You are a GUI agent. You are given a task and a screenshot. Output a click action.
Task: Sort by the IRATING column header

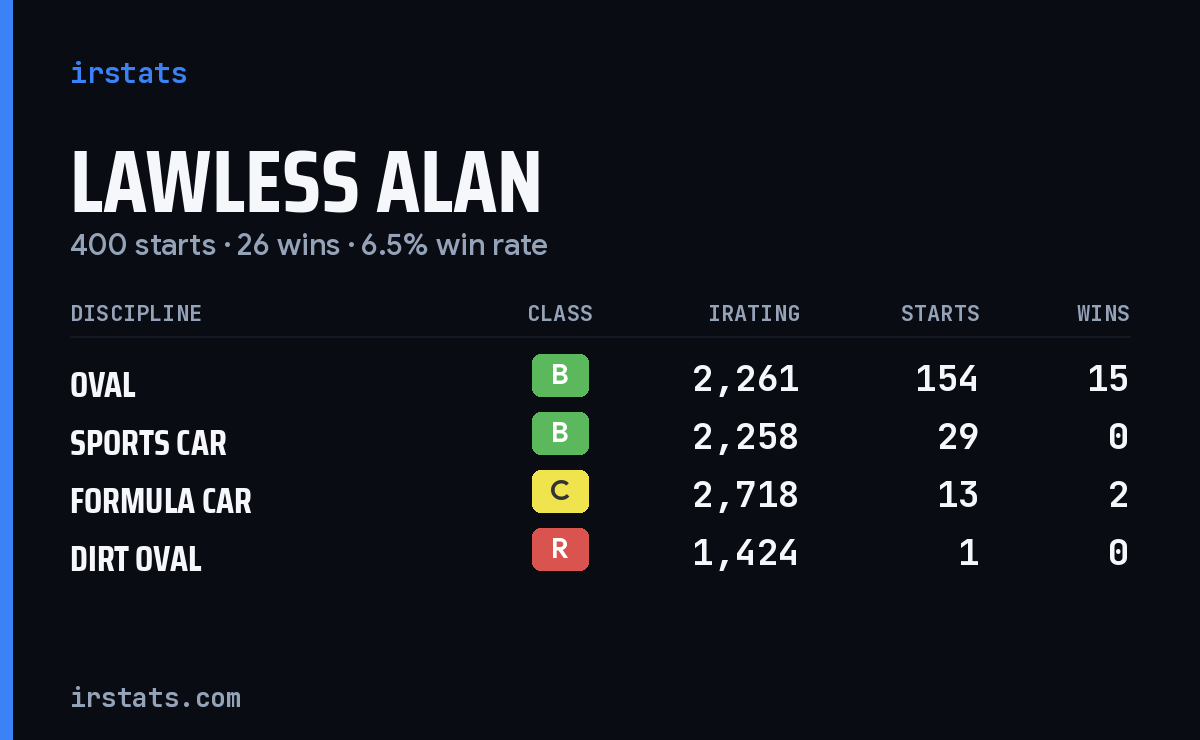[x=754, y=314]
